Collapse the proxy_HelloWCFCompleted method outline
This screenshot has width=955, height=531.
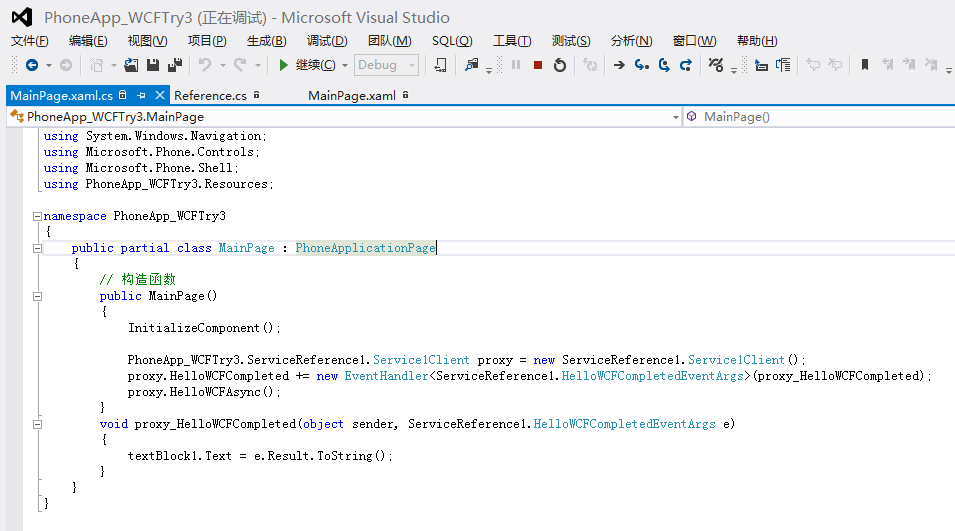[x=37, y=424]
